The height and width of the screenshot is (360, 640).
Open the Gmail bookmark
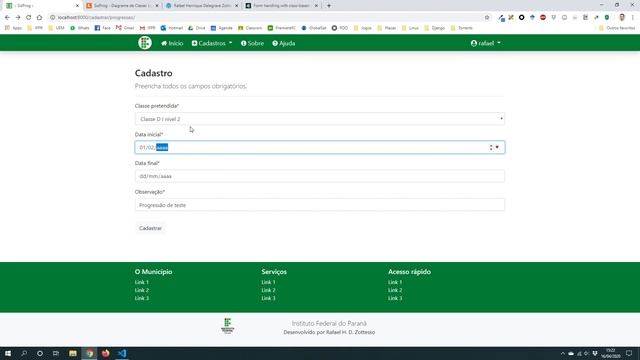[125, 28]
